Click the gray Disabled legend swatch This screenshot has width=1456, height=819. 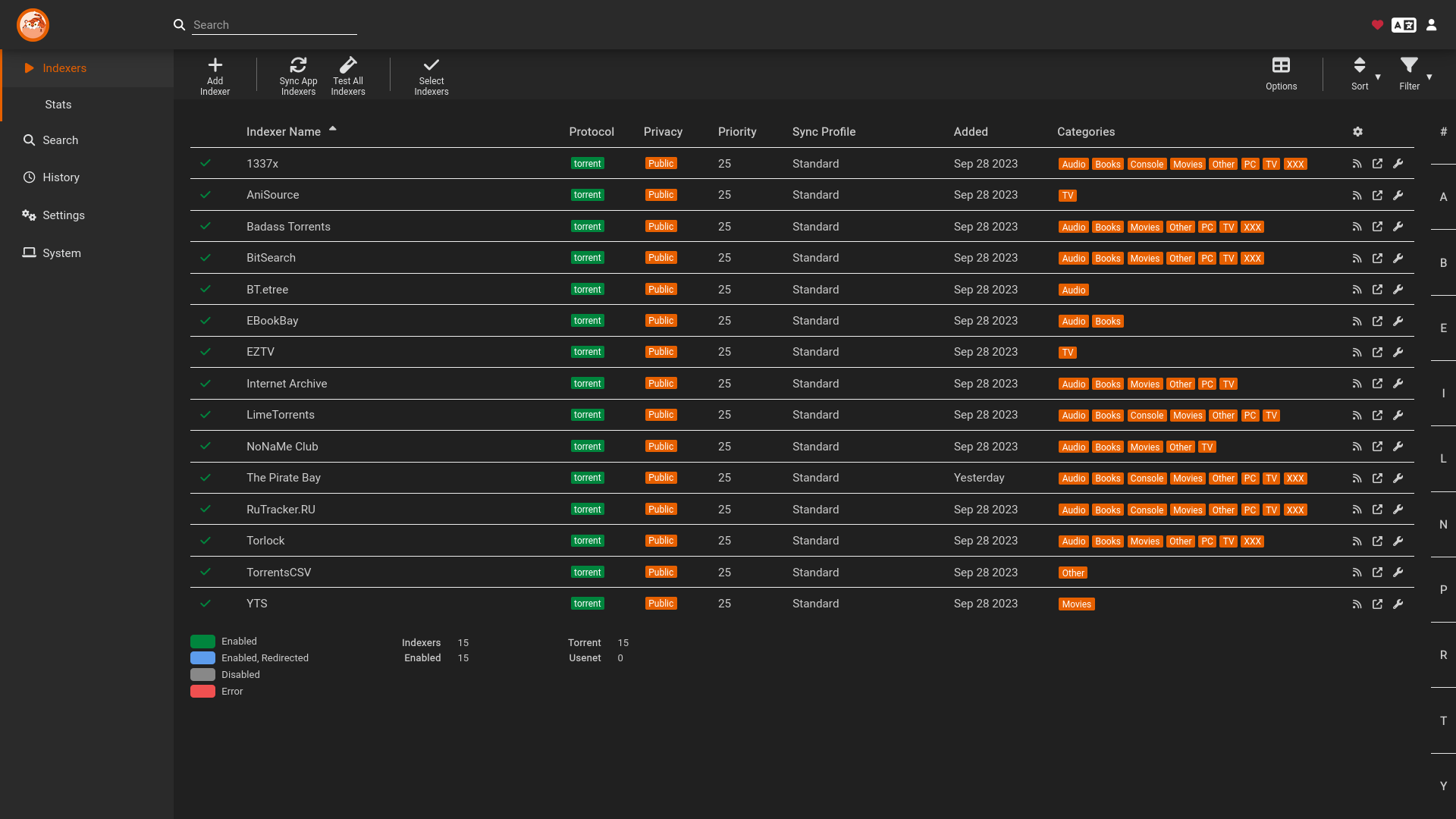[202, 675]
